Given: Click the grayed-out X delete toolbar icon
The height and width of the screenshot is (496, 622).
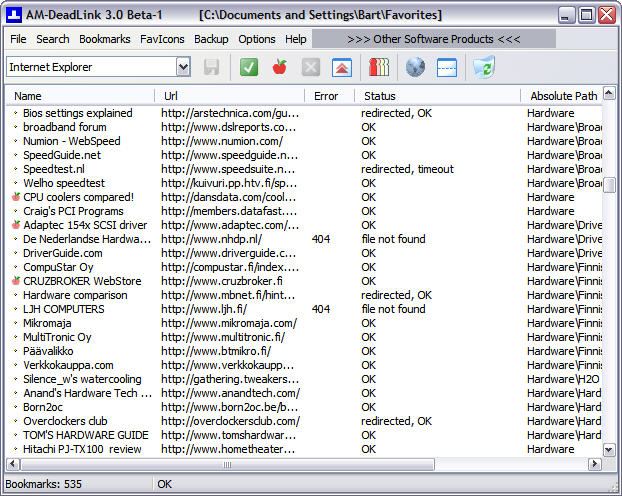Looking at the screenshot, I should click(311, 67).
